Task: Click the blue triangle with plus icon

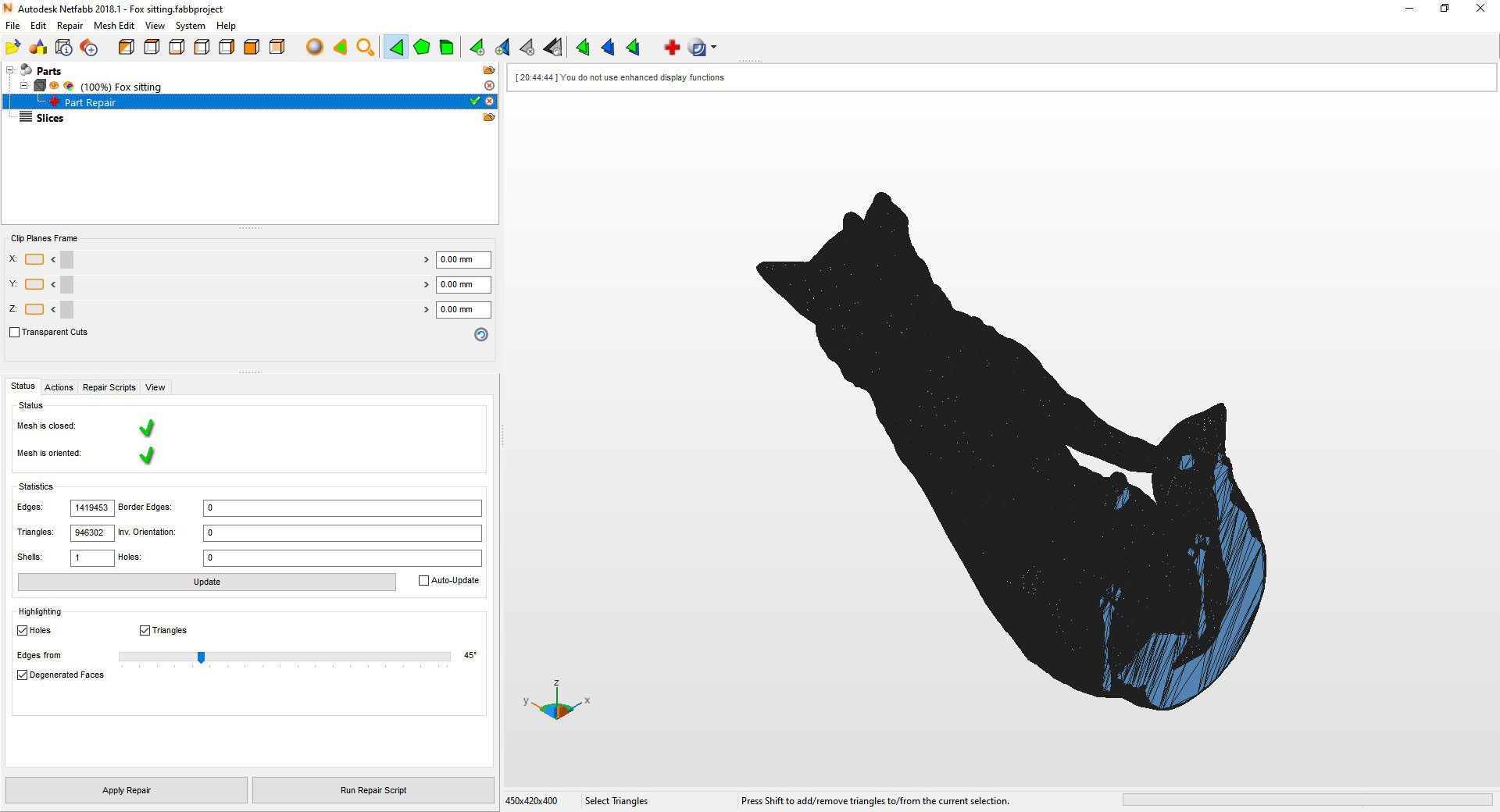Action: 502,48
